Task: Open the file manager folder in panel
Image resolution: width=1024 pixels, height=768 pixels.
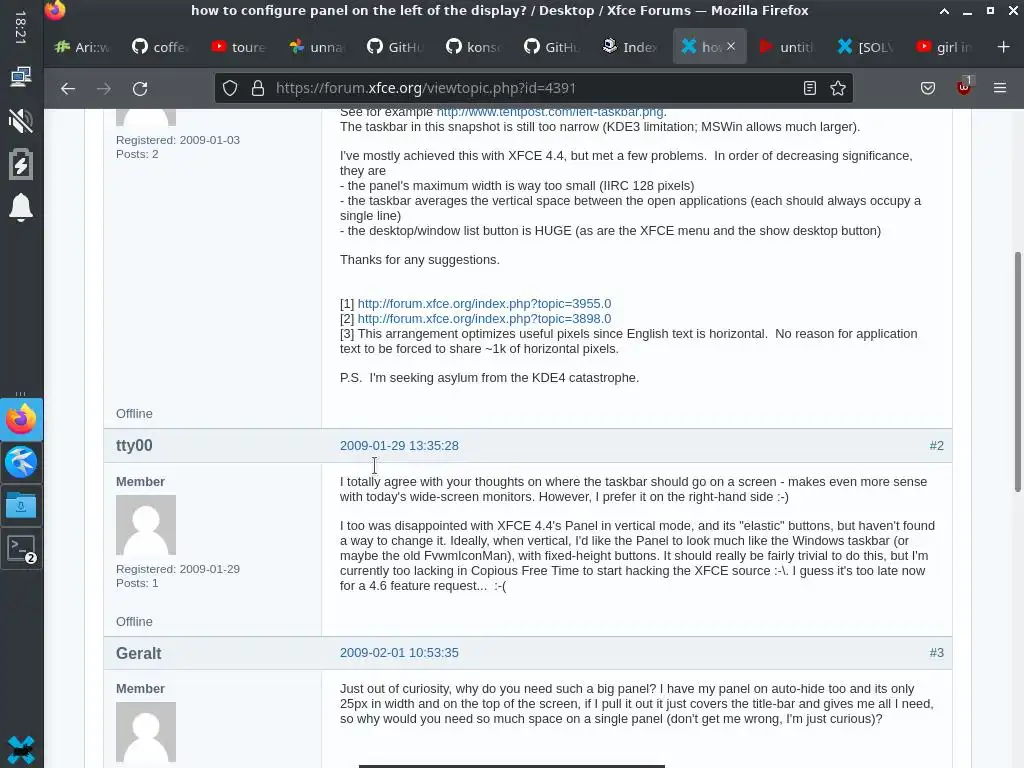Action: pos(21,505)
